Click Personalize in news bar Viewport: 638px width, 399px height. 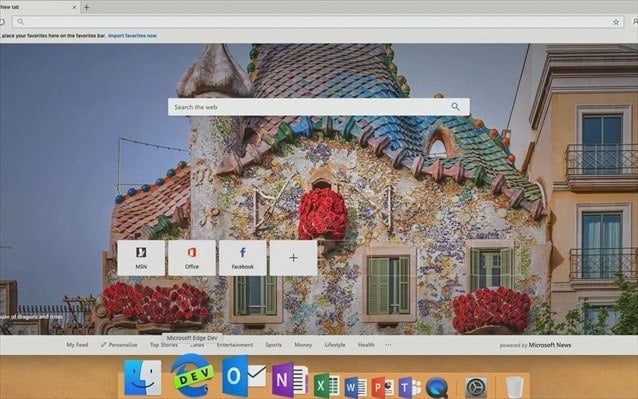119,345
